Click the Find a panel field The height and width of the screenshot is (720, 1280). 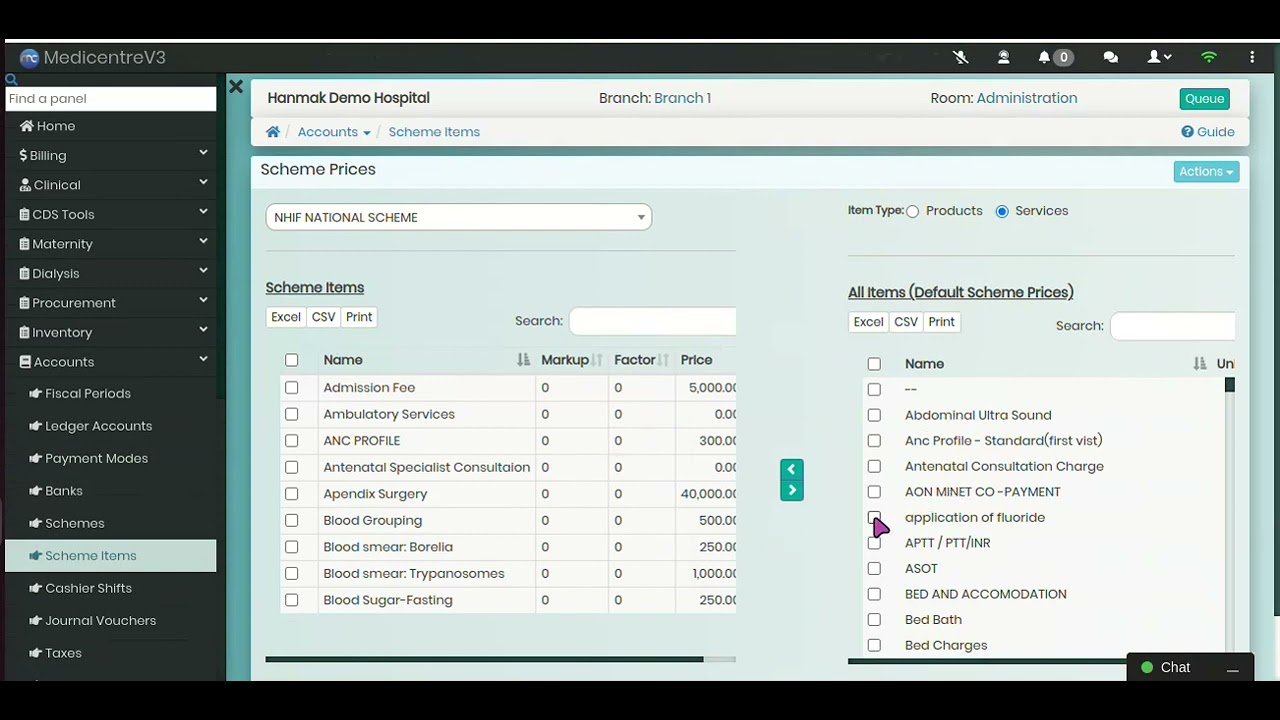[110, 98]
